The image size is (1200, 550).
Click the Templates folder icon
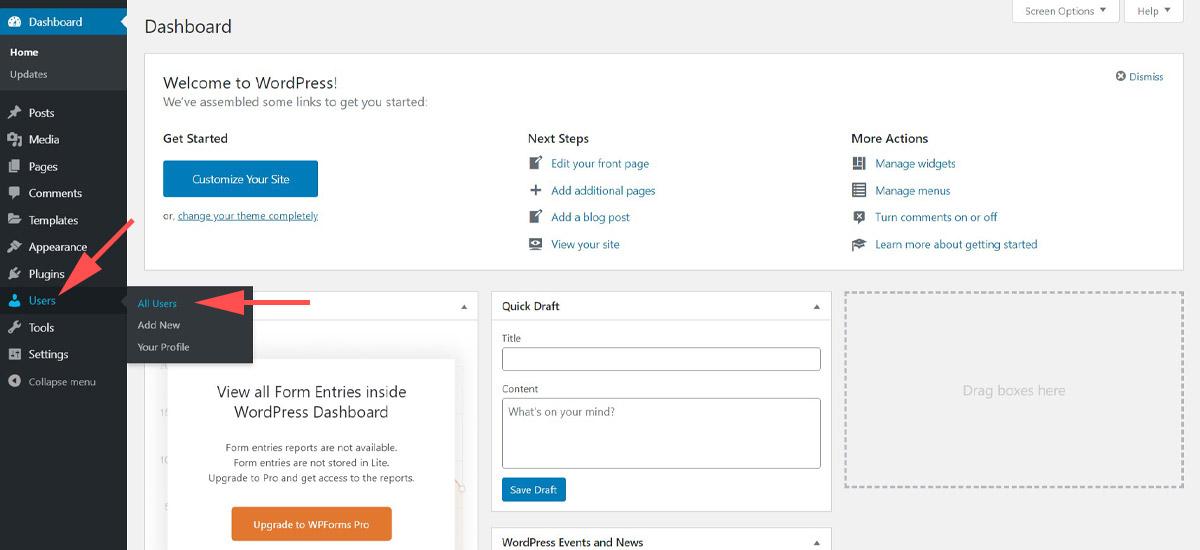pos(14,220)
